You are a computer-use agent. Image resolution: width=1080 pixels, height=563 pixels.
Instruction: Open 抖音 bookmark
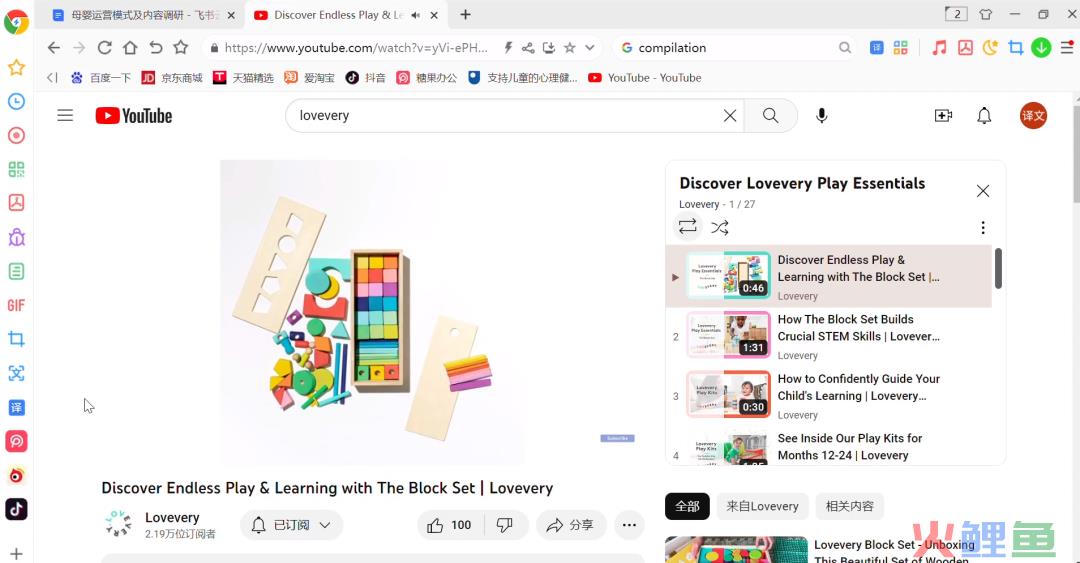(x=366, y=78)
